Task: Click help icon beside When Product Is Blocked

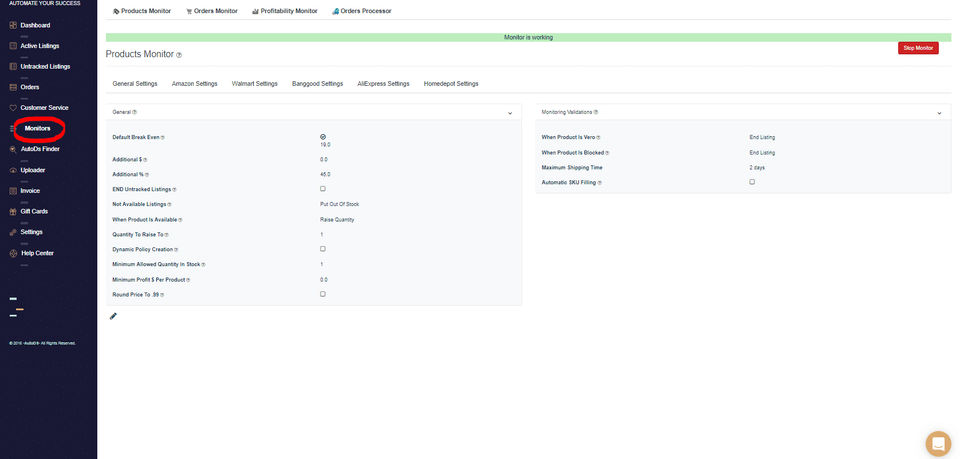Action: [x=607, y=153]
